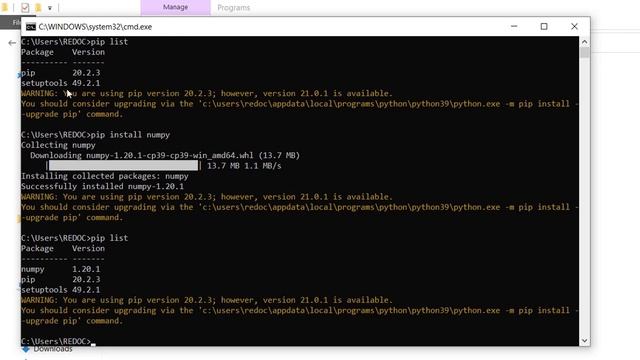Click the Programs title in File Explorer
640x360 pixels.
pyautogui.click(x=233, y=8)
